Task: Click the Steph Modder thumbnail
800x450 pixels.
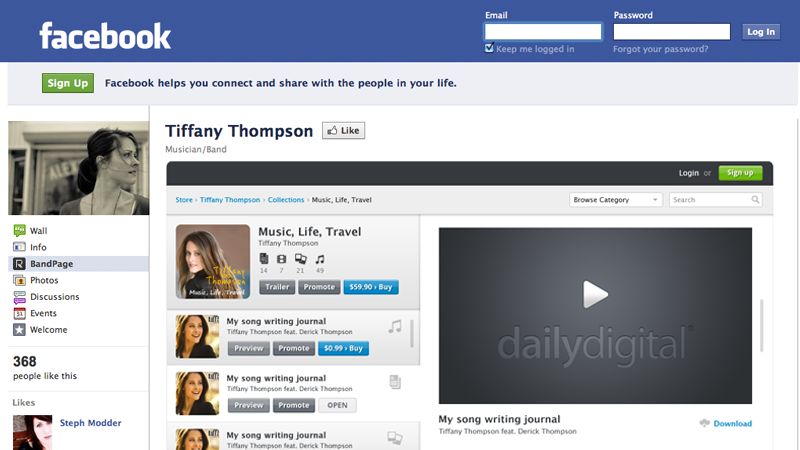Action: pos(33,433)
